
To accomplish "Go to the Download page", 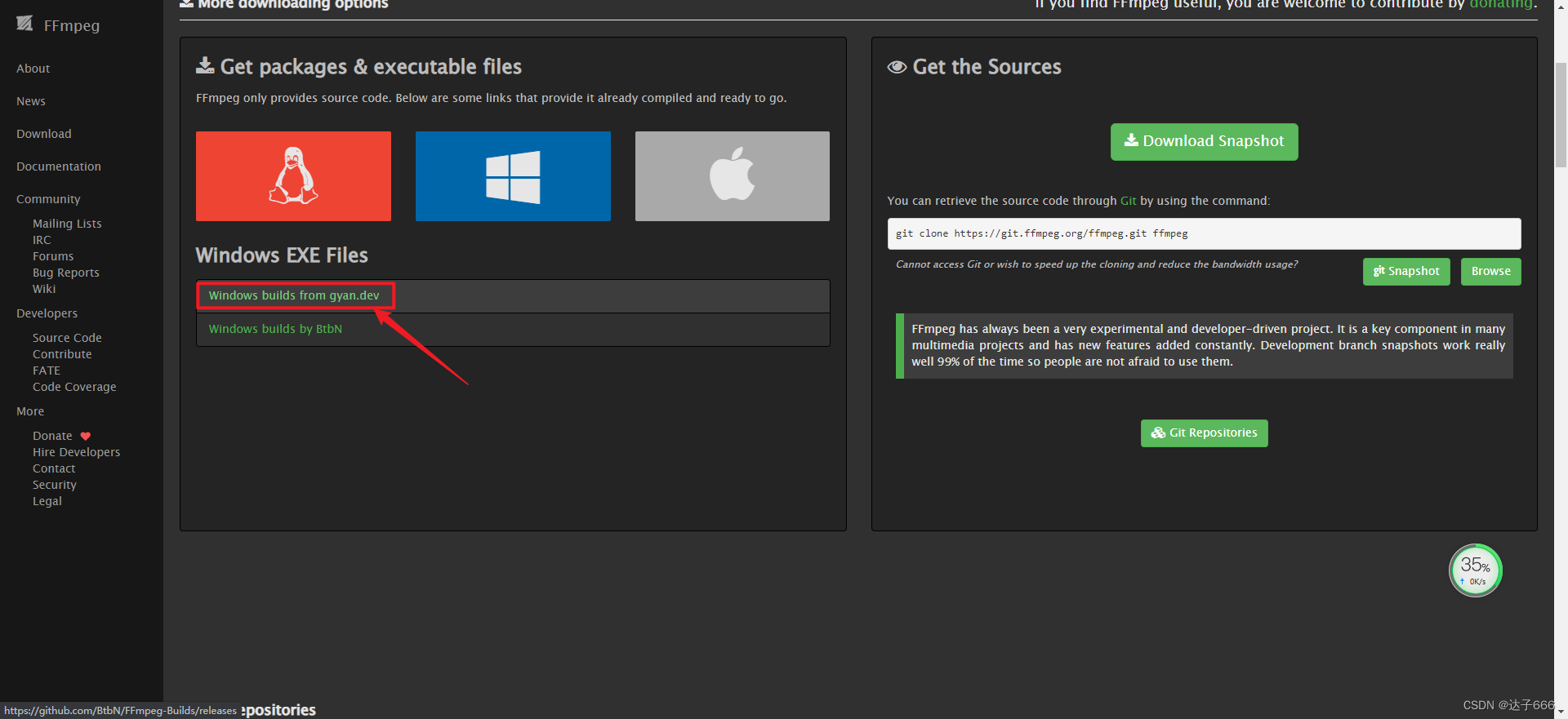I will (x=44, y=134).
